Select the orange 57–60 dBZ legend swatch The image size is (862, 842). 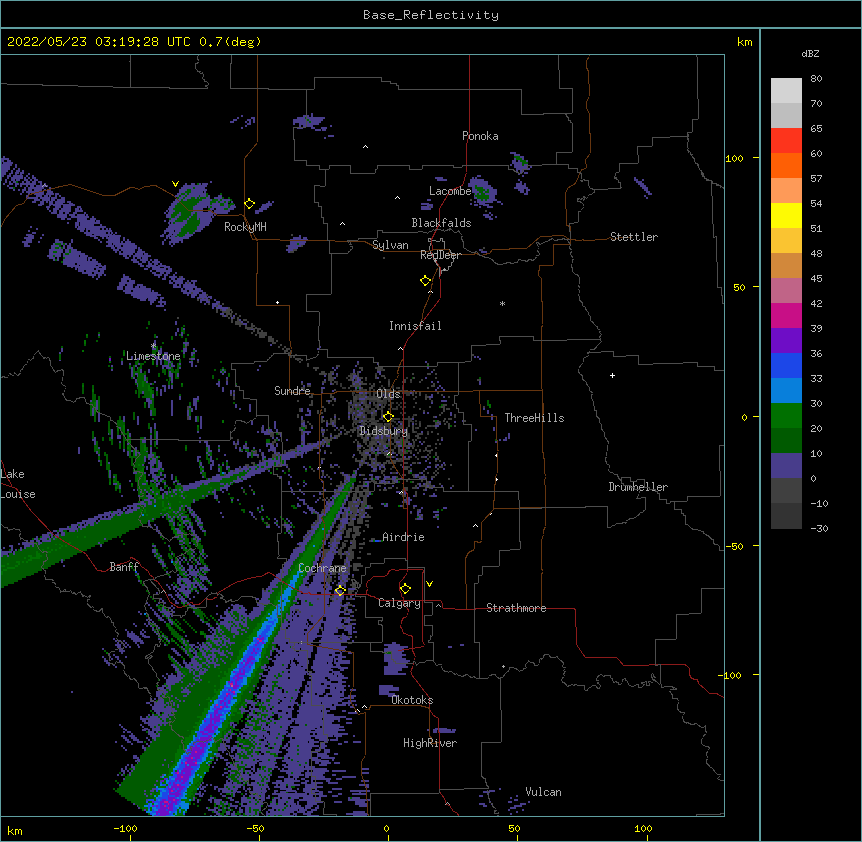pyautogui.click(x=786, y=165)
